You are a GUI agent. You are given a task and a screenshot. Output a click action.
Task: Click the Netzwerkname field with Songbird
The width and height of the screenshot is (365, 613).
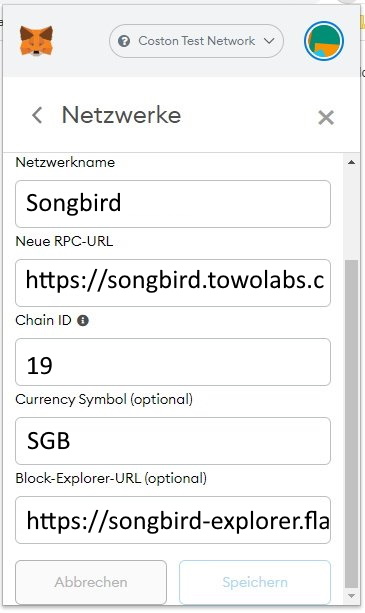click(x=173, y=204)
